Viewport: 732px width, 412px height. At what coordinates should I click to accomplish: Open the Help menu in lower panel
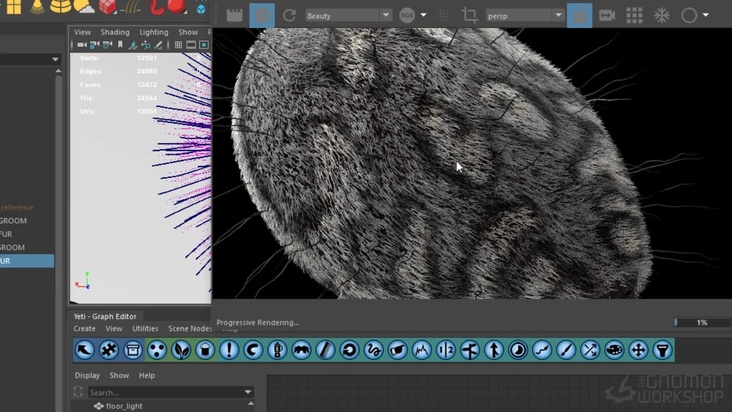click(x=147, y=375)
